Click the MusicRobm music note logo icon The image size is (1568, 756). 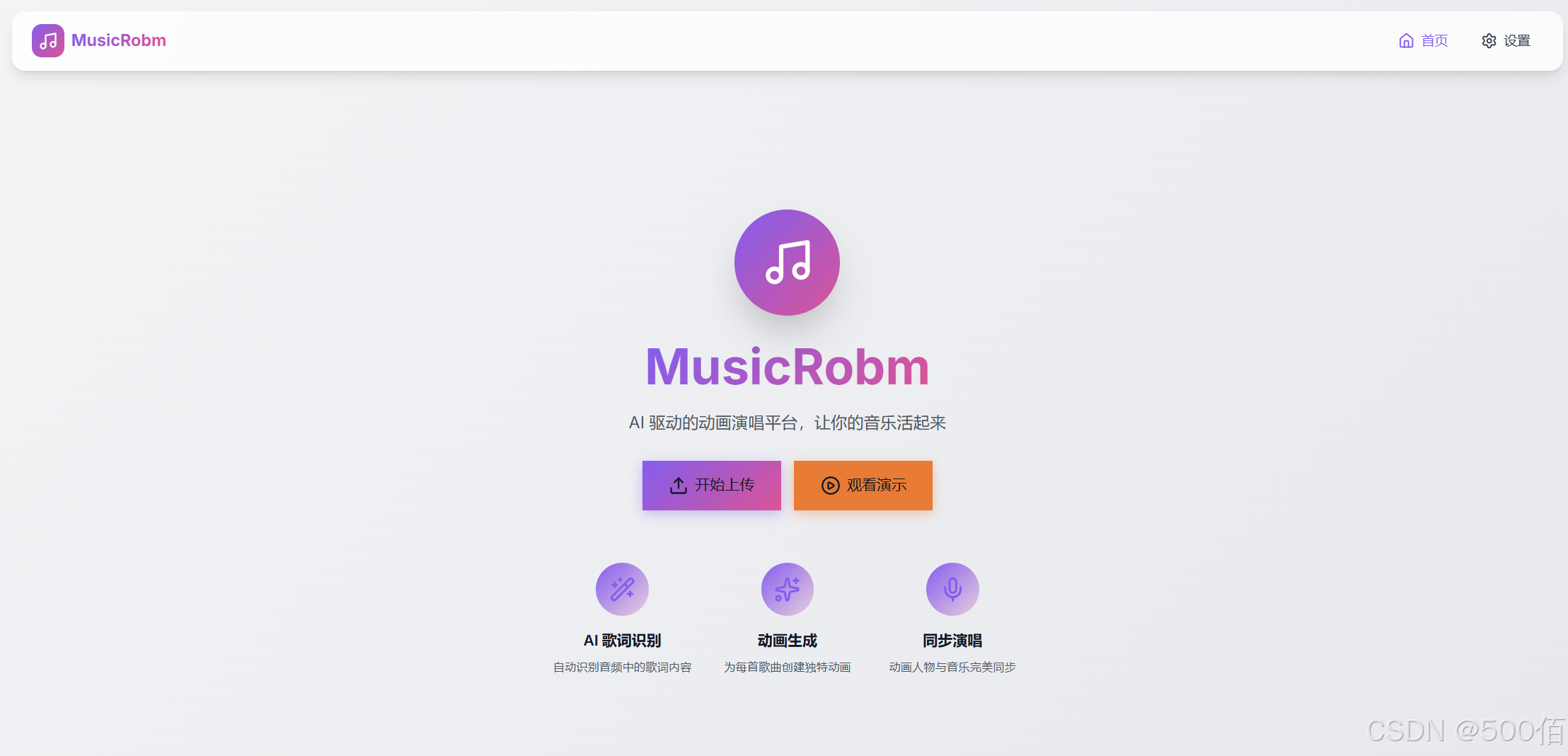[x=47, y=40]
